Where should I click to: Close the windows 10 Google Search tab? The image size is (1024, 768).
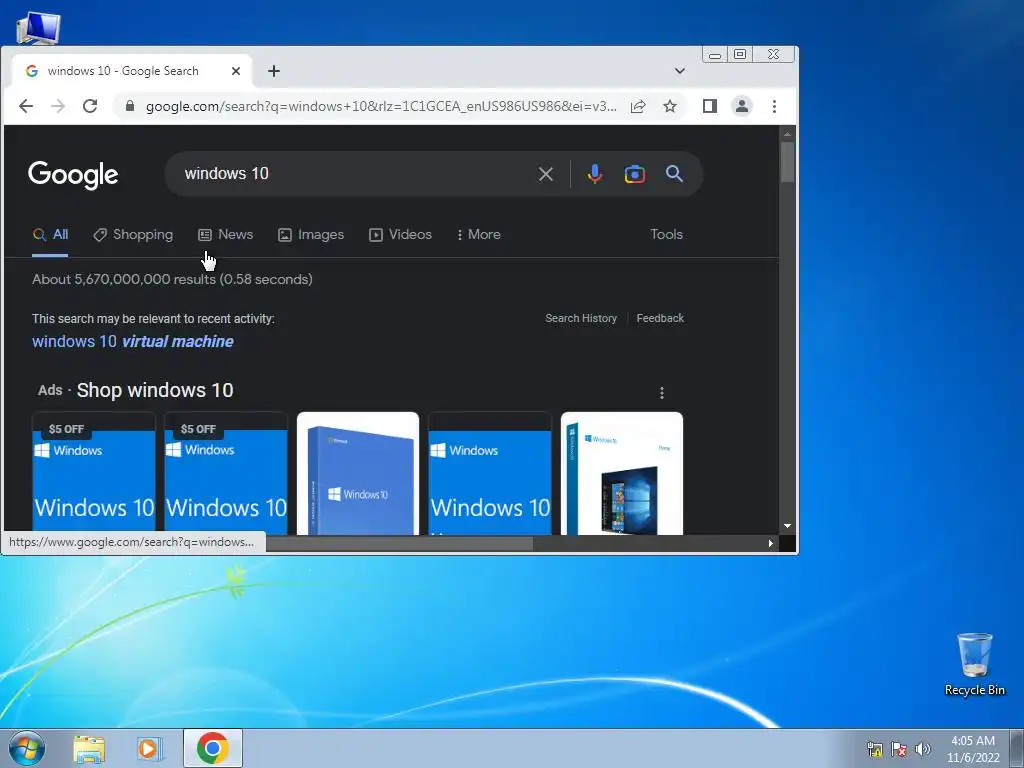(236, 71)
